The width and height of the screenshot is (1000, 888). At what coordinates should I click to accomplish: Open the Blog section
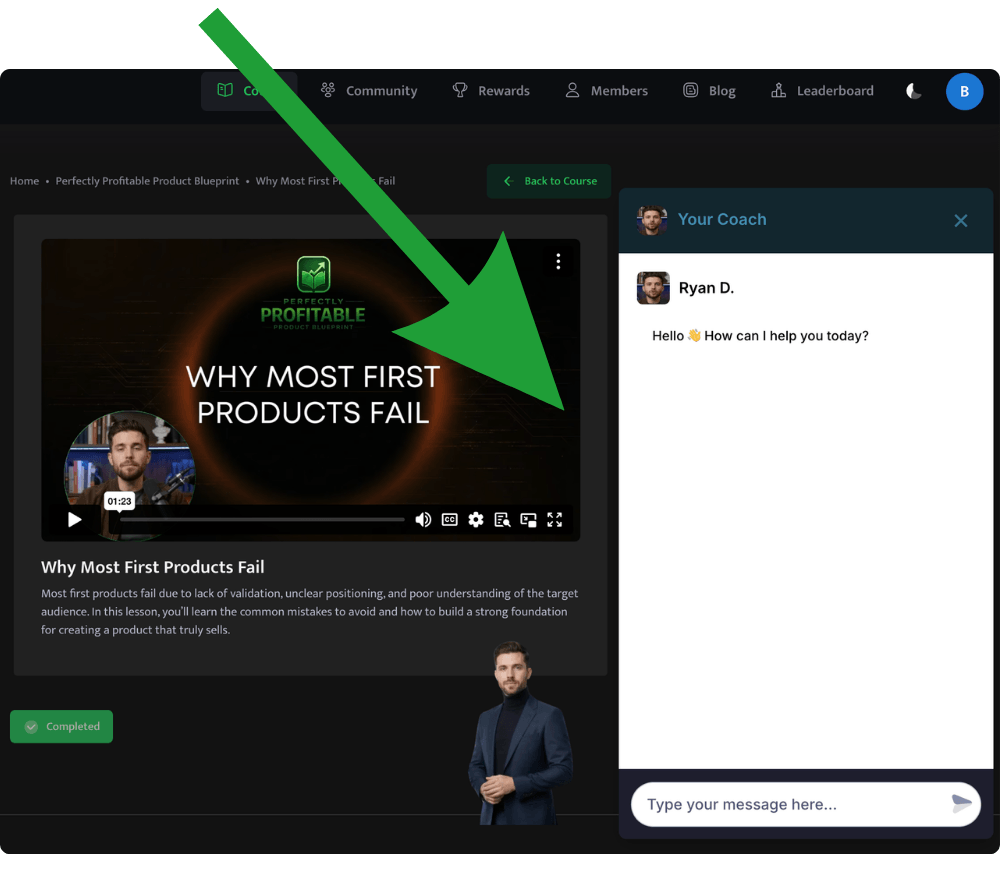tap(709, 91)
